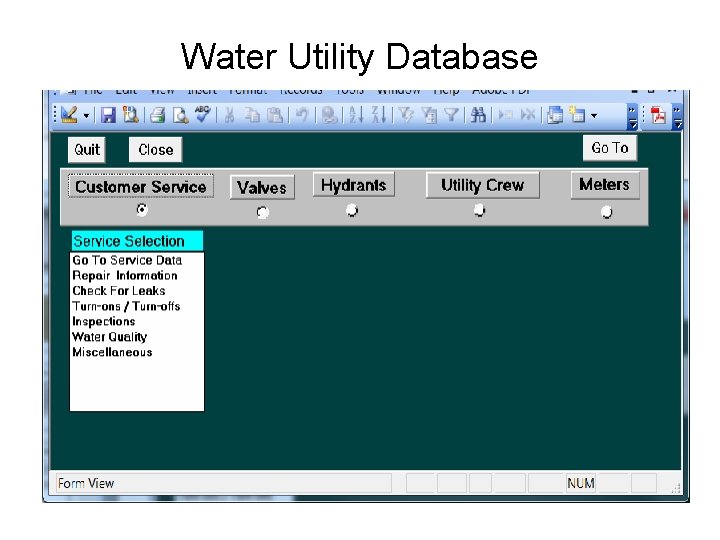
Task: Click the window resize grip corner
Action: [x=676, y=489]
